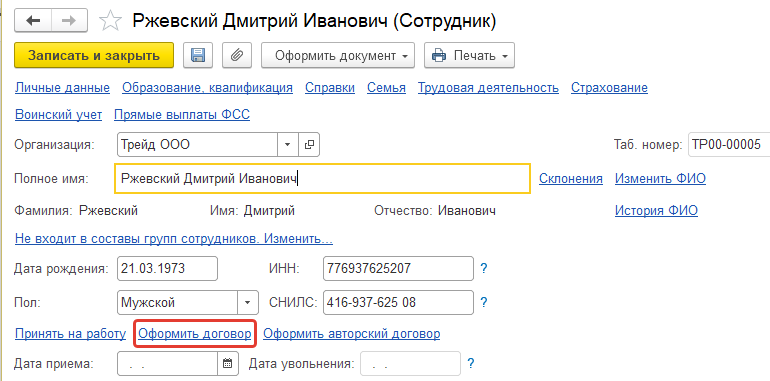This screenshot has width=770, height=381.
Task: Click Не входит в составы групп сотрудников link
Action: (174, 239)
